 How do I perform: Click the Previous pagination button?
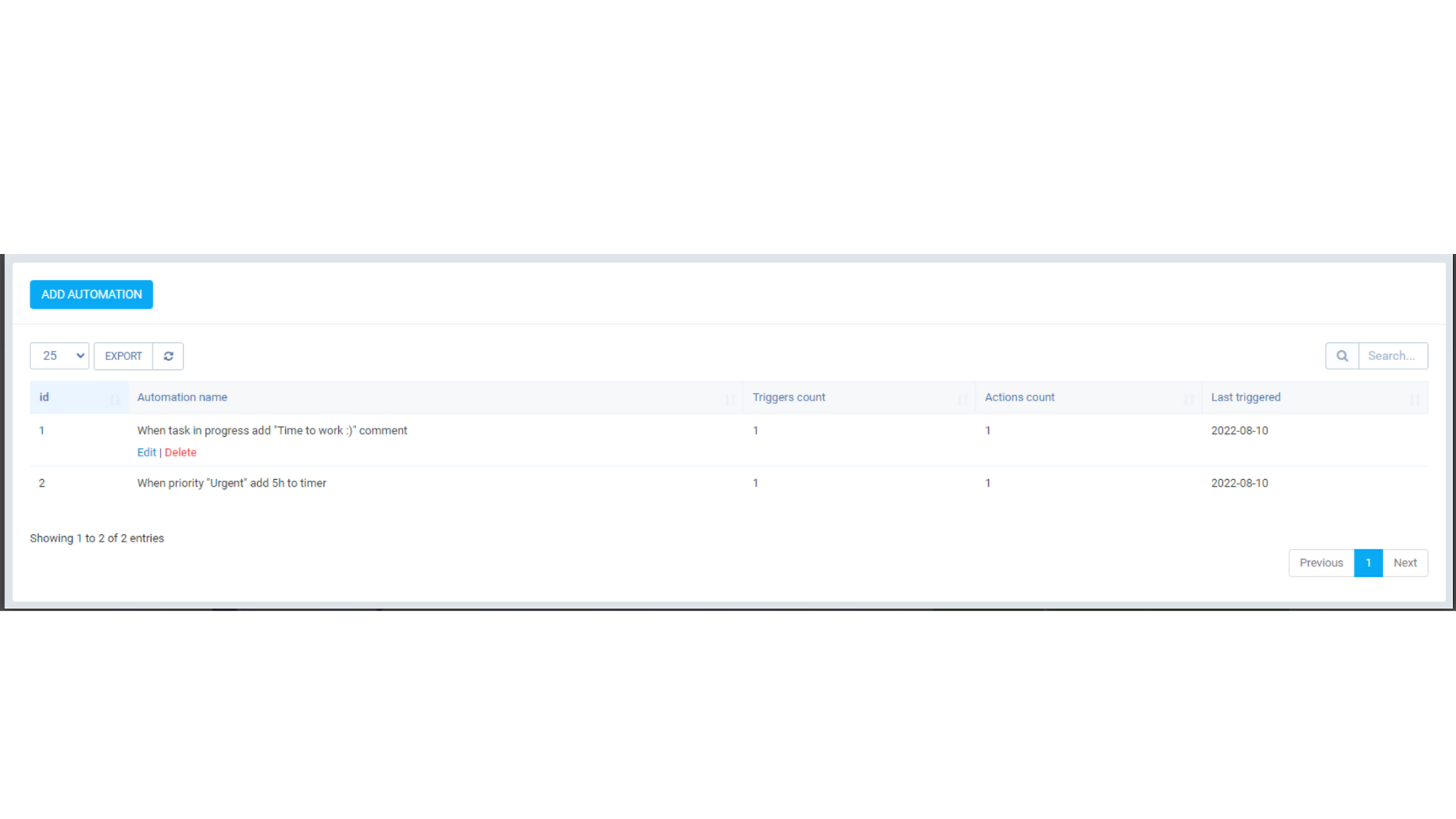[x=1320, y=563]
